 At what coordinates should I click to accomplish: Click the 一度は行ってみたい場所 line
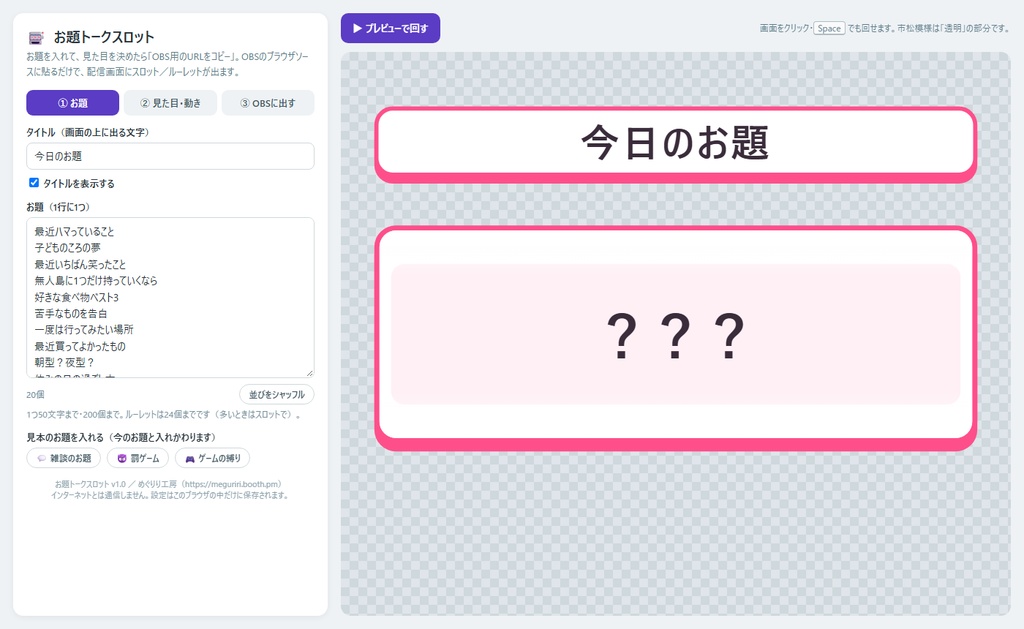tap(84, 329)
